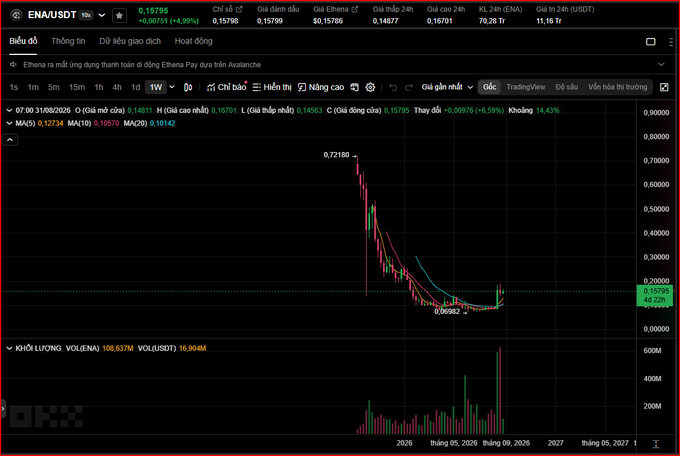This screenshot has height=456, width=680.
Task: Switch chart mode to TradingView
Action: tap(526, 87)
